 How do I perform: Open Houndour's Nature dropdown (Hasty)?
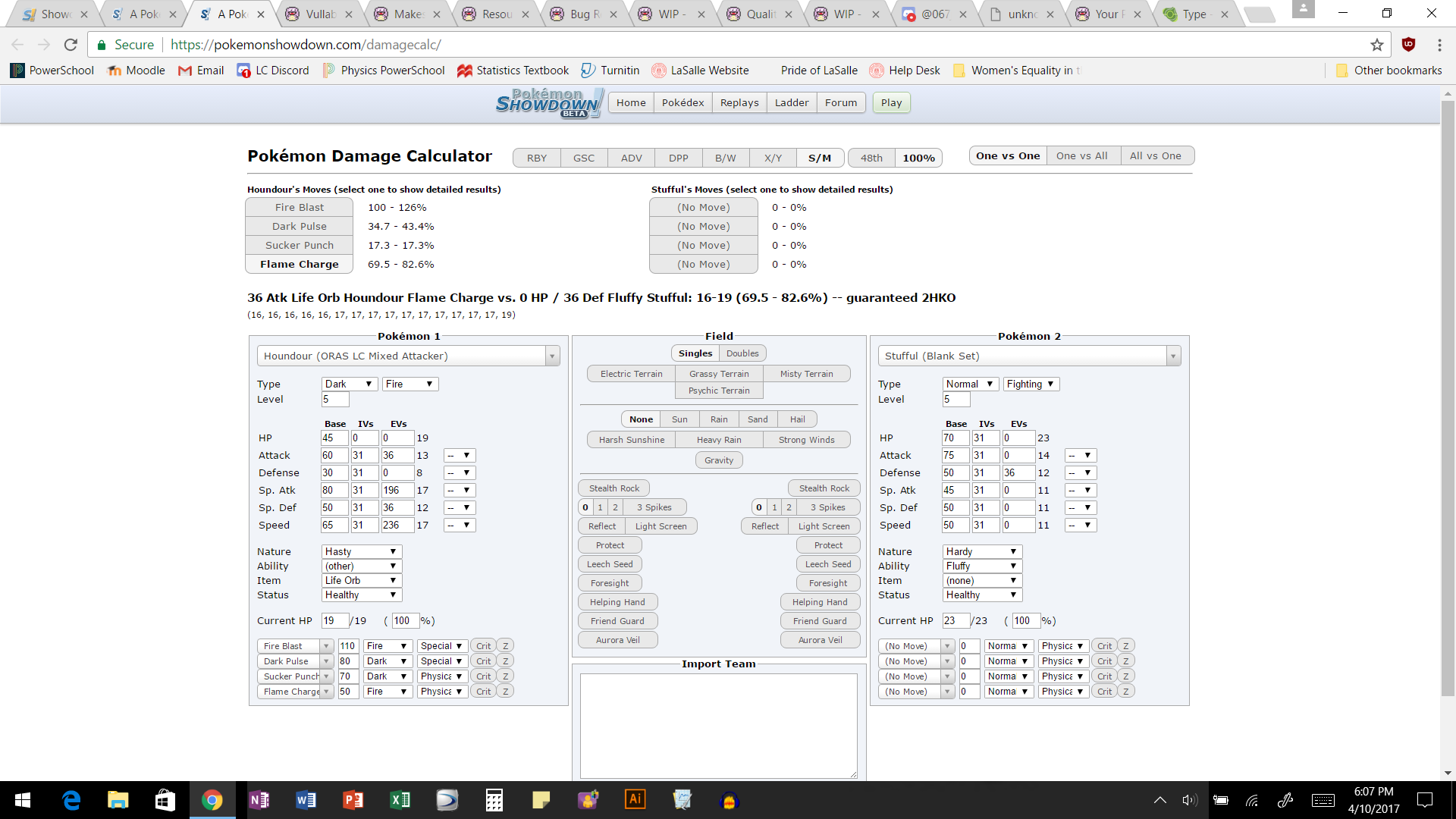[362, 551]
